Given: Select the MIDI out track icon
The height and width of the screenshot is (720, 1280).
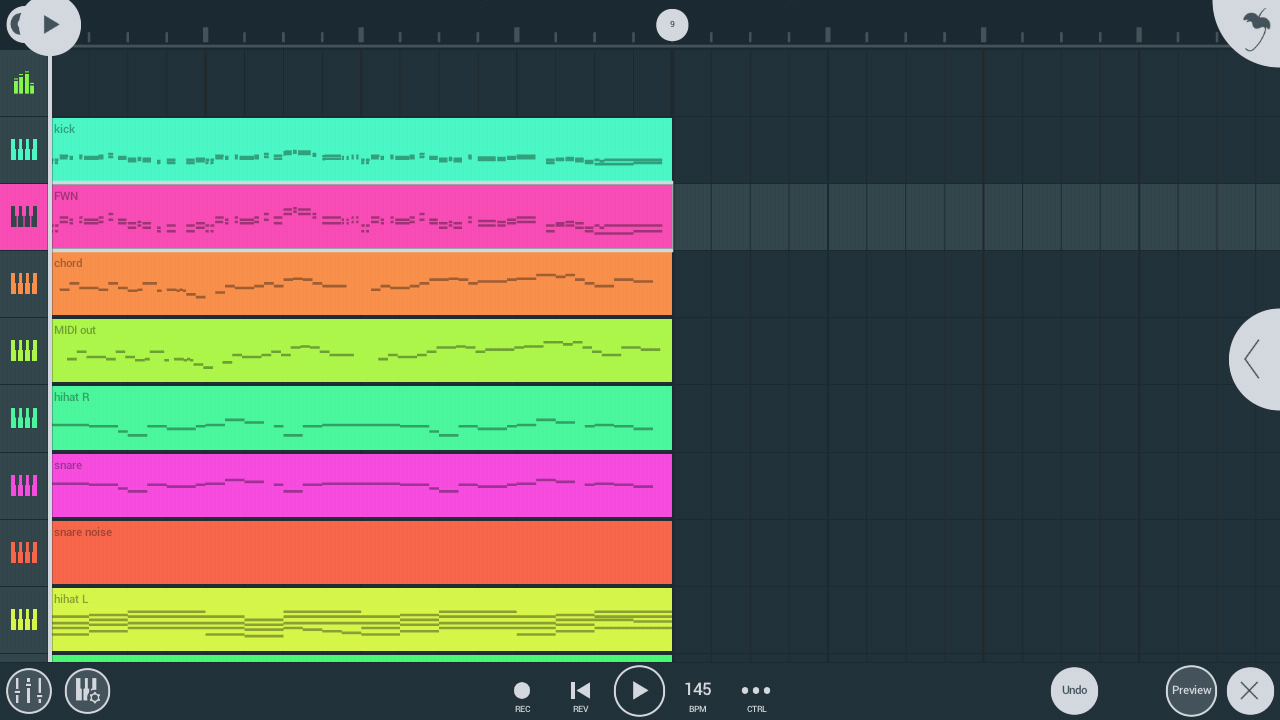Looking at the screenshot, I should [24, 351].
